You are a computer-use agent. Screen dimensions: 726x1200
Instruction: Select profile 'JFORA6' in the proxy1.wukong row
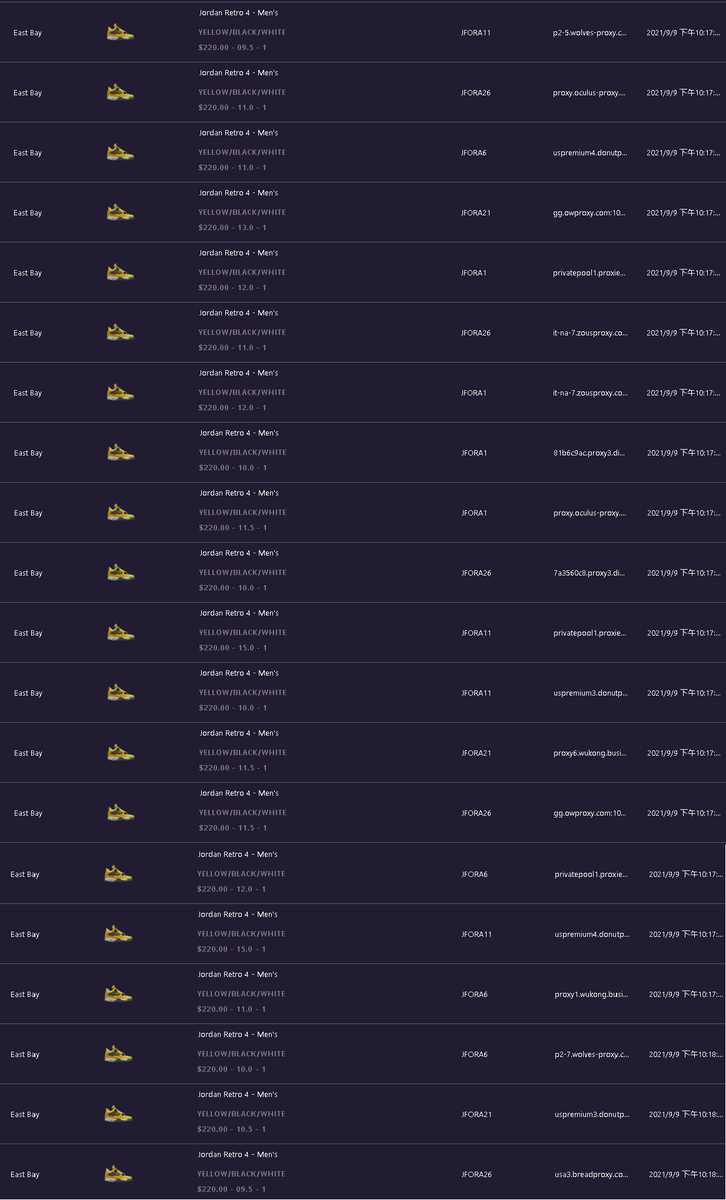coord(474,994)
